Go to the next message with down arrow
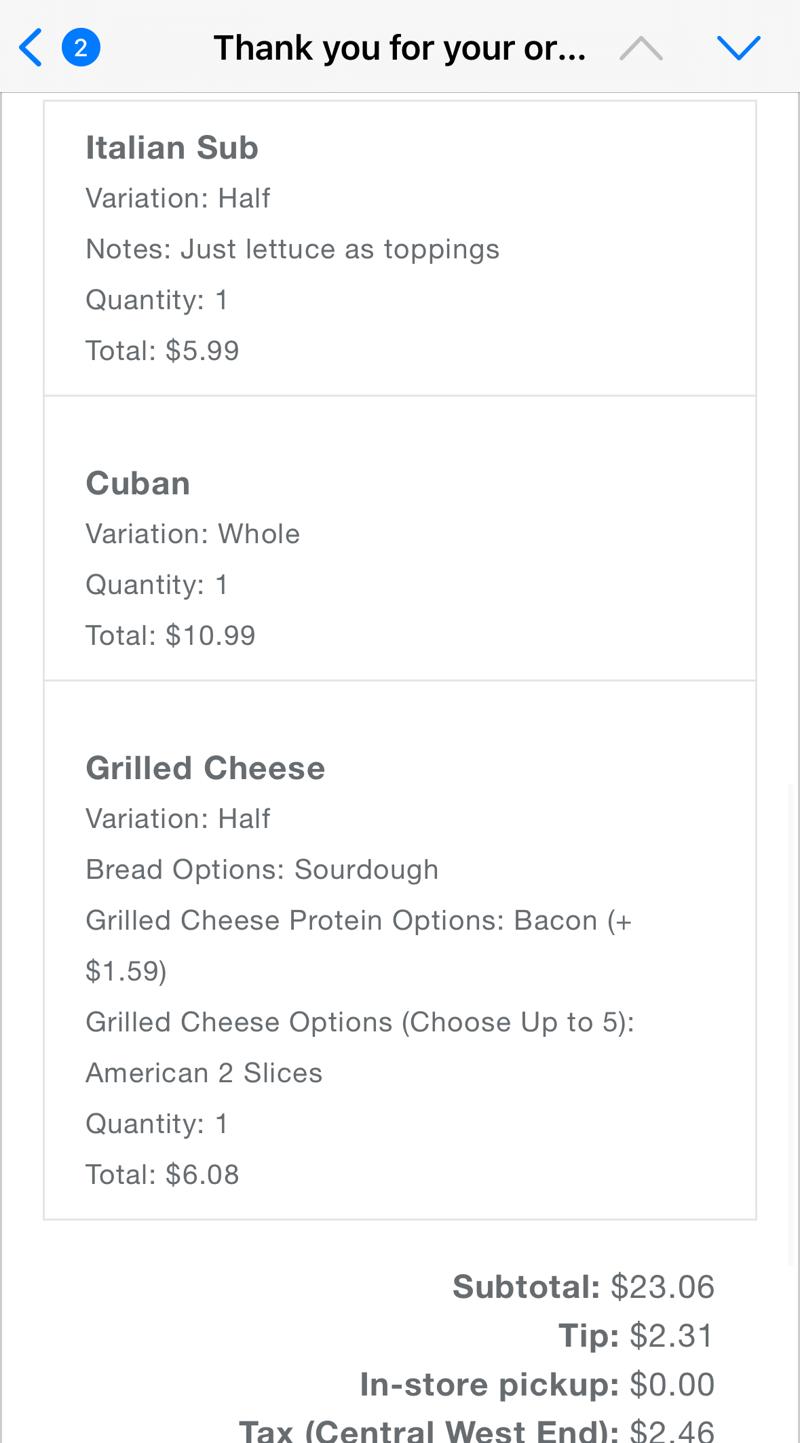The image size is (800, 1443). [739, 47]
